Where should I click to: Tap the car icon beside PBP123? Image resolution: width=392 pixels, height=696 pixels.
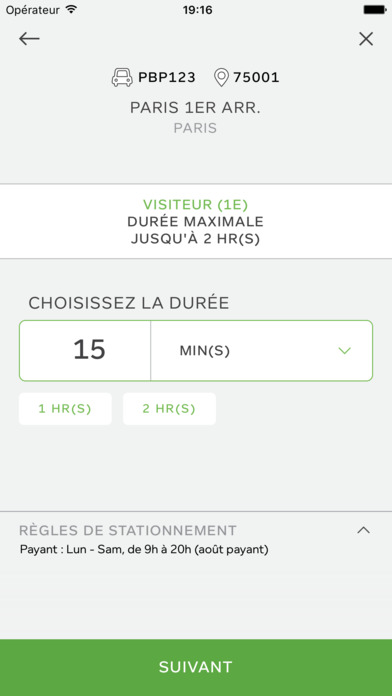122,77
